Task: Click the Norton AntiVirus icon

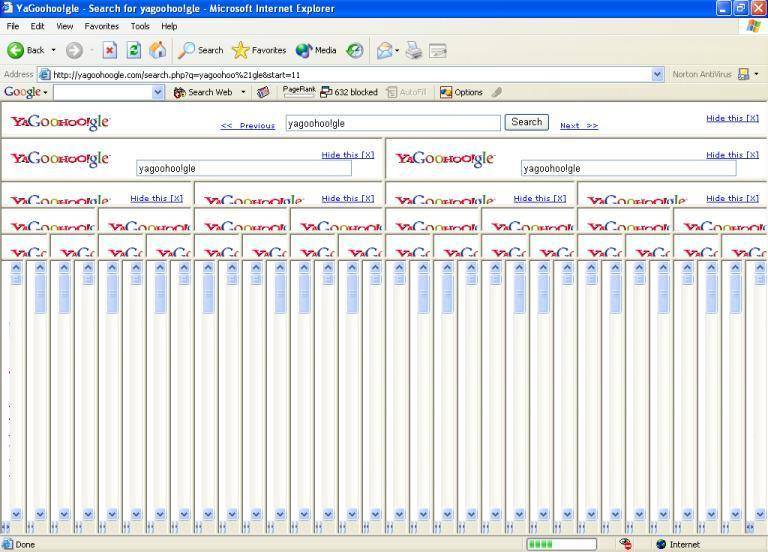Action: [x=744, y=74]
